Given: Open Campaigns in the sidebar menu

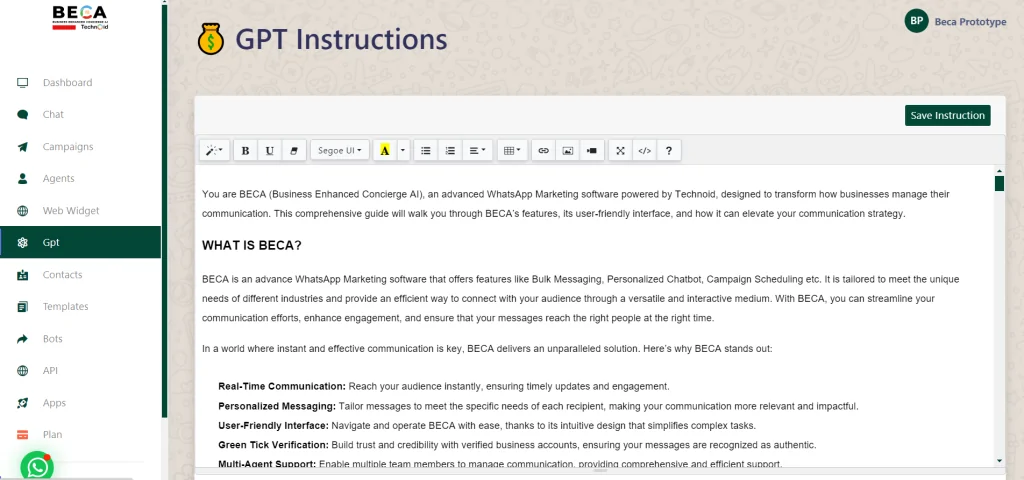Looking at the screenshot, I should tap(67, 147).
